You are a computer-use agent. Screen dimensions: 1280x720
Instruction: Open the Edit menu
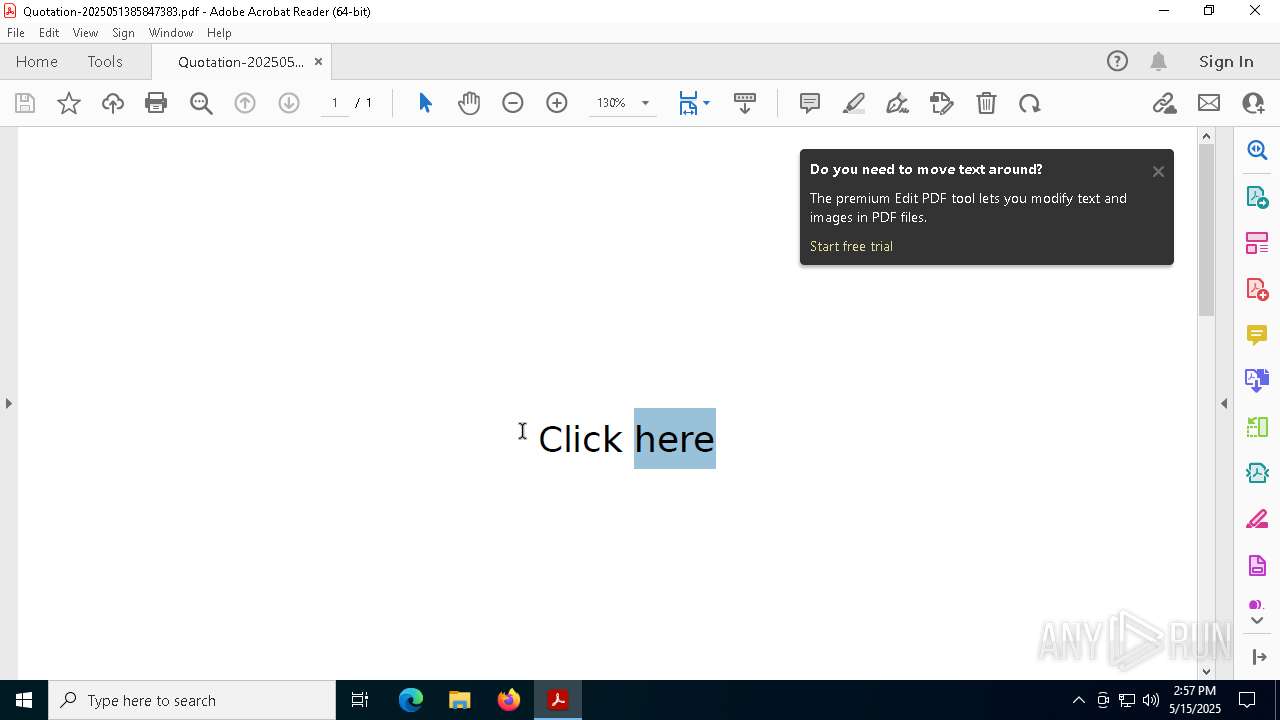[49, 33]
